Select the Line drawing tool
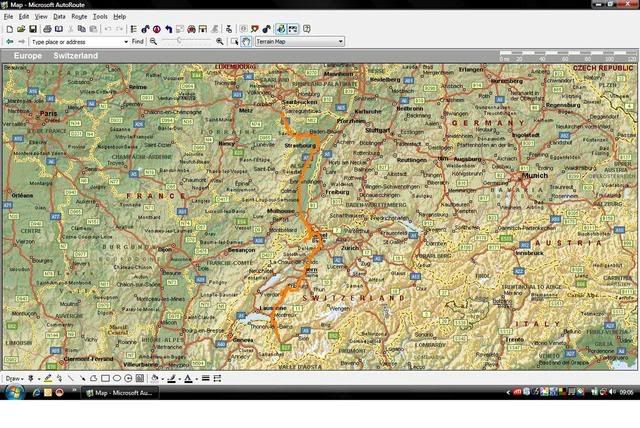 point(71,379)
